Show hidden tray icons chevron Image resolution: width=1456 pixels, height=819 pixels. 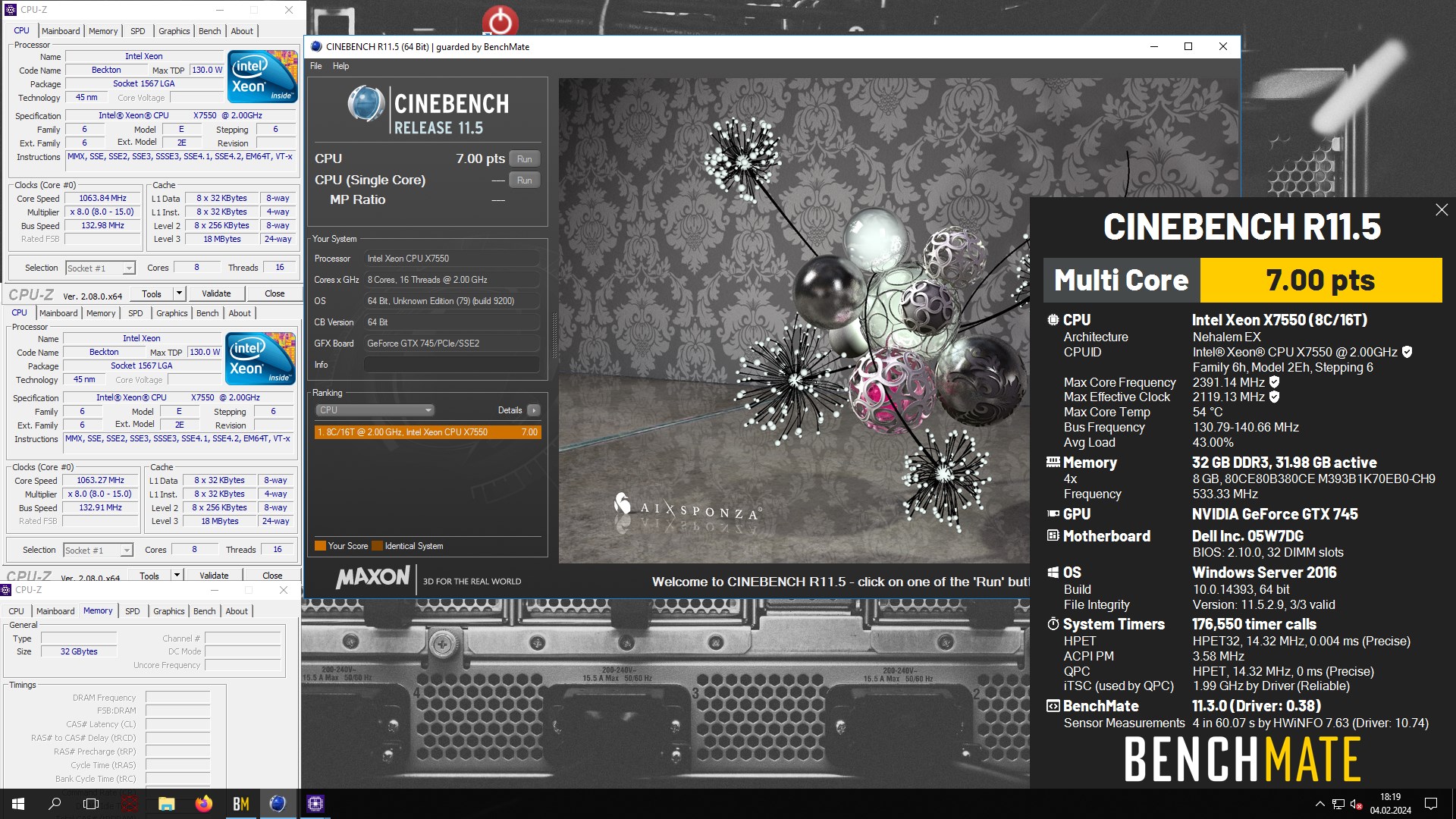coord(1319,804)
